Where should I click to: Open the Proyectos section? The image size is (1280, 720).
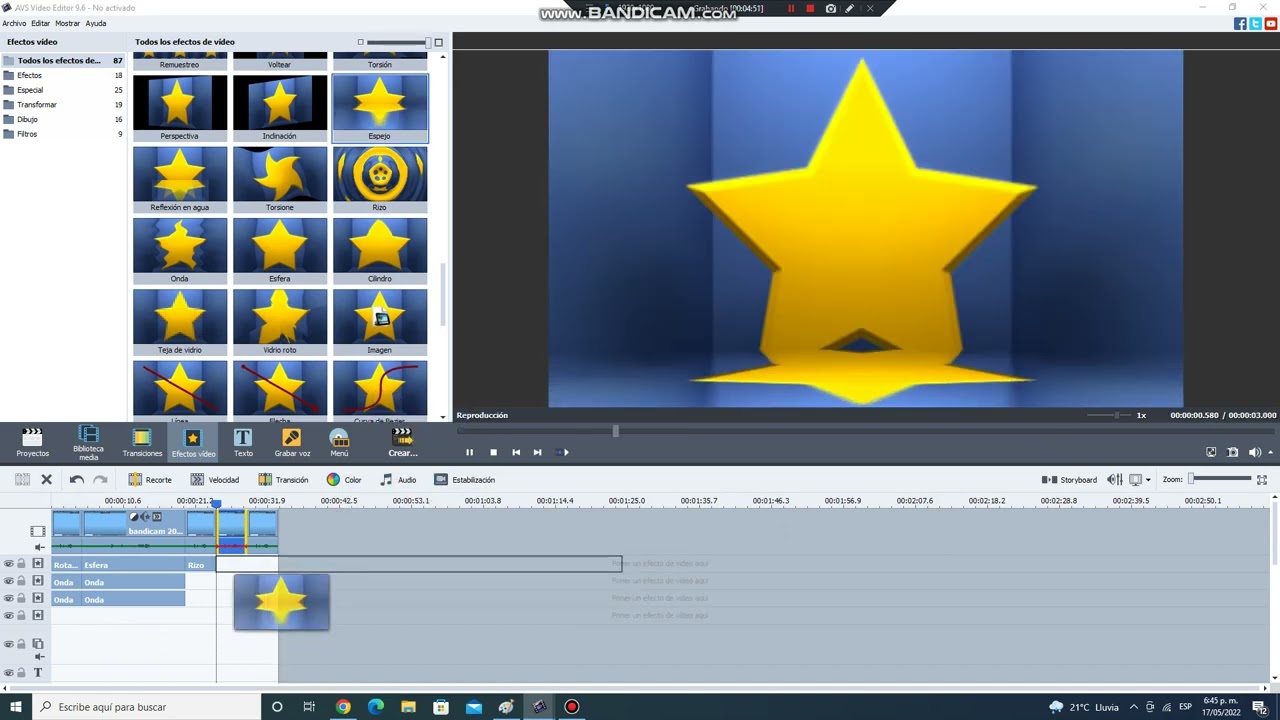[32, 443]
